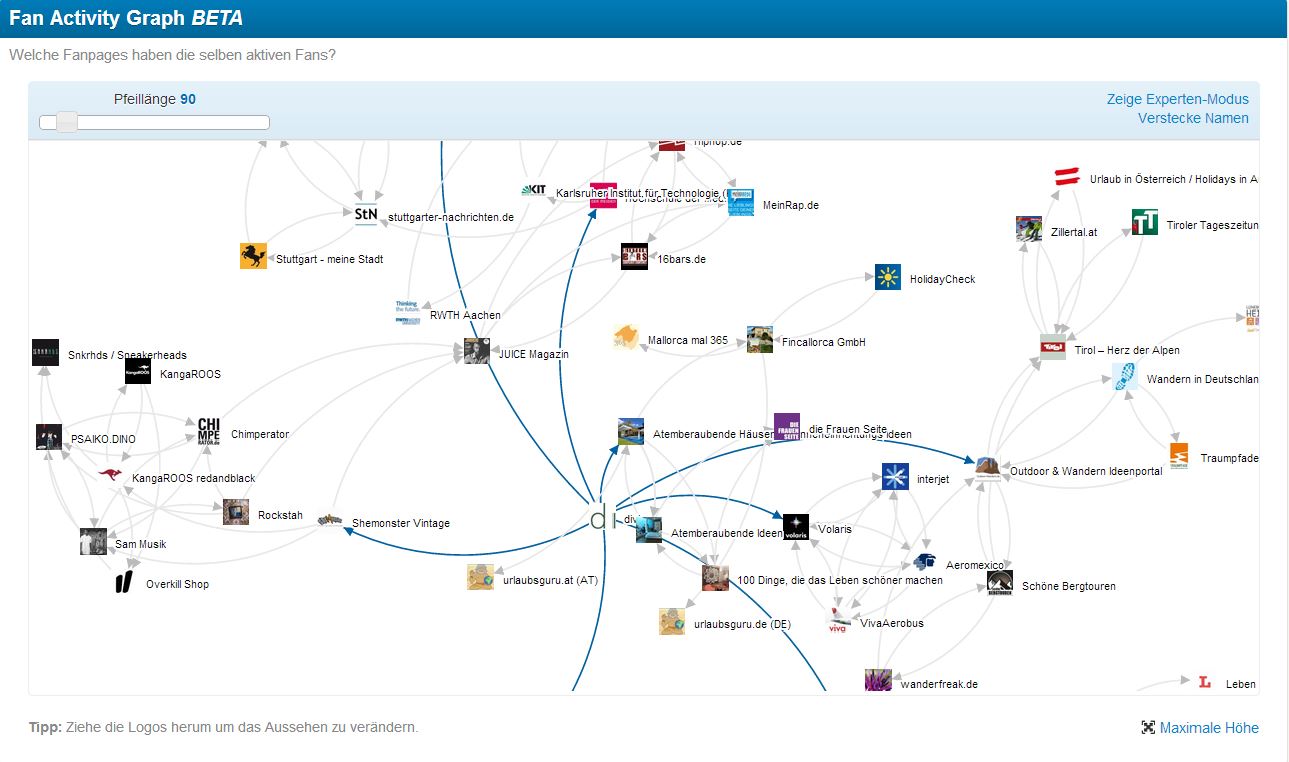This screenshot has width=1289, height=762.
Task: Click Verstecke Namen to hide labels
Action: 1193,118
